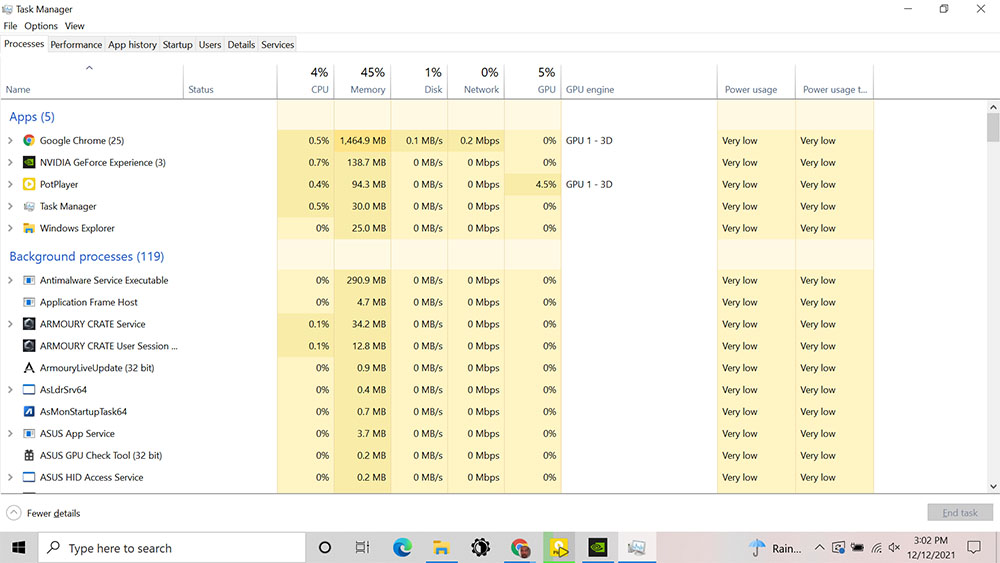This screenshot has width=1000, height=563.
Task: Show hidden system tray icons
Action: point(820,548)
